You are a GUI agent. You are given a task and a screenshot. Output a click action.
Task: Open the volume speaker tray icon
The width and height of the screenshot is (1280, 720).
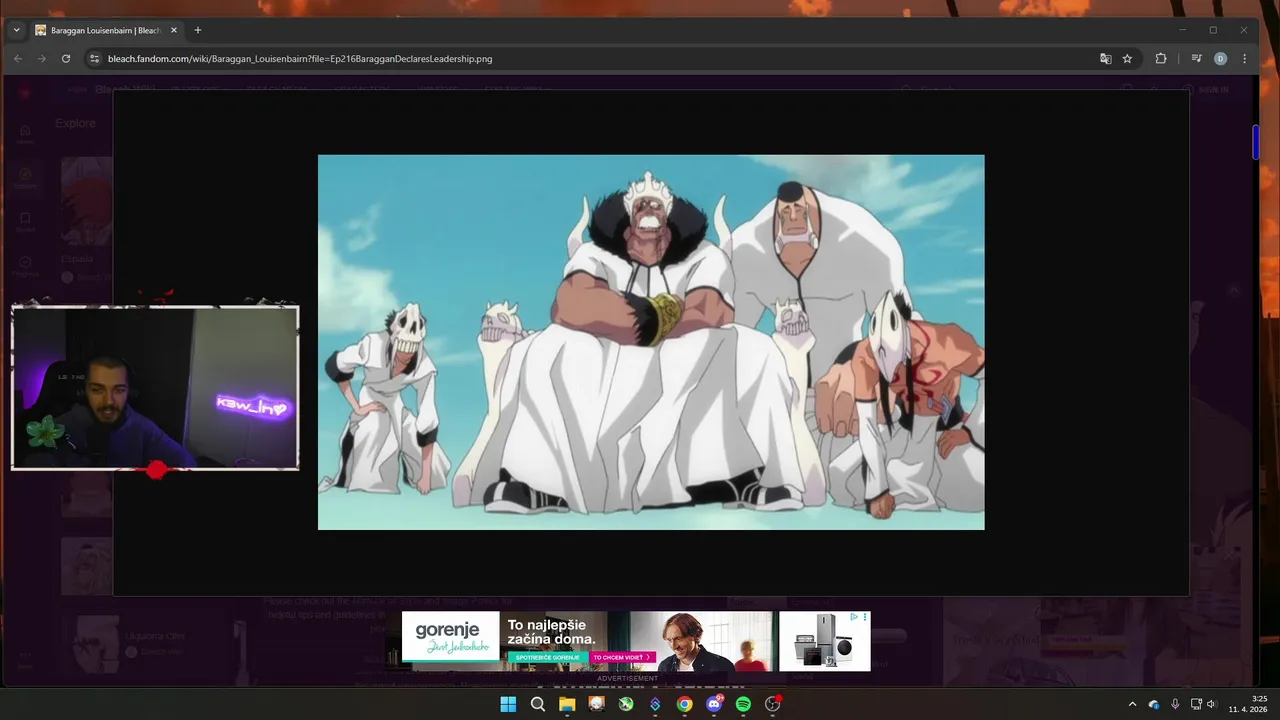(1211, 704)
